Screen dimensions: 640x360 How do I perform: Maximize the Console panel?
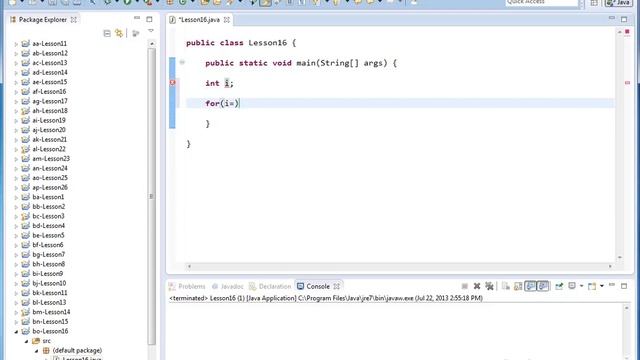[624, 286]
